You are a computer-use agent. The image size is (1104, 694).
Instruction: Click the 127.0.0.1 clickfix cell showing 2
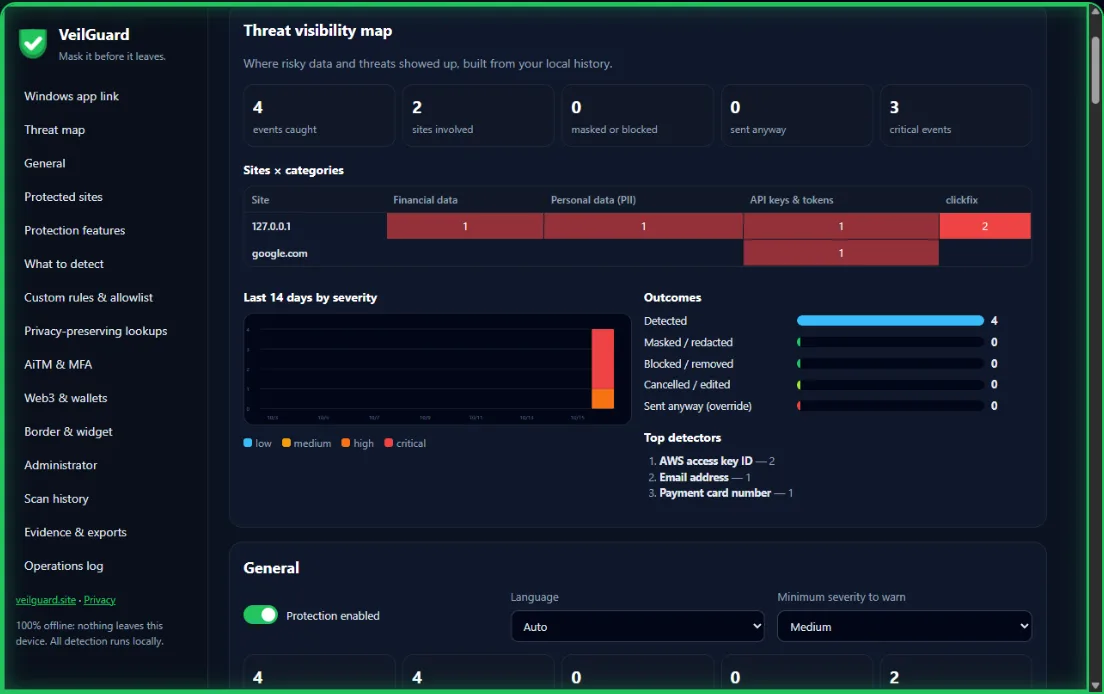tap(985, 226)
